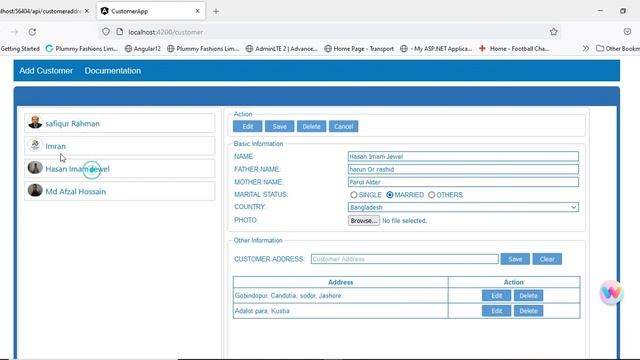
Task: Click the Father Name input field
Action: 463,169
